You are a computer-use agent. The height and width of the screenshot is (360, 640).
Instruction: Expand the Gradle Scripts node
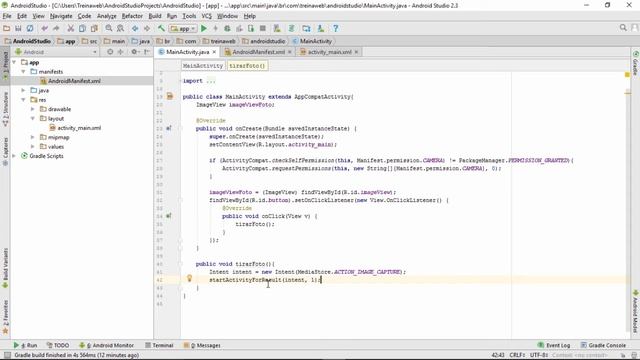pos(15,156)
